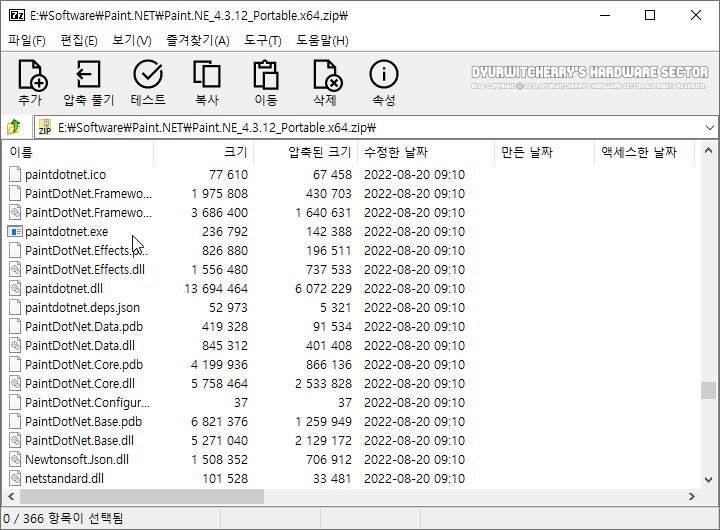Click the gear icon of PaintDotNet.Base.dll
Viewport: 720px width, 530px height.
tap(15, 440)
